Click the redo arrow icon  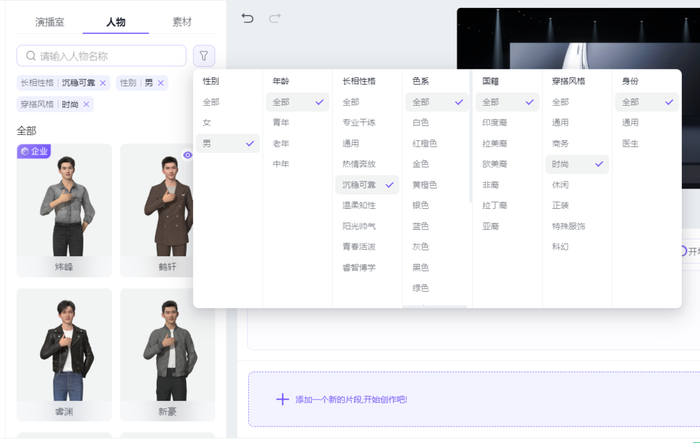(x=274, y=19)
